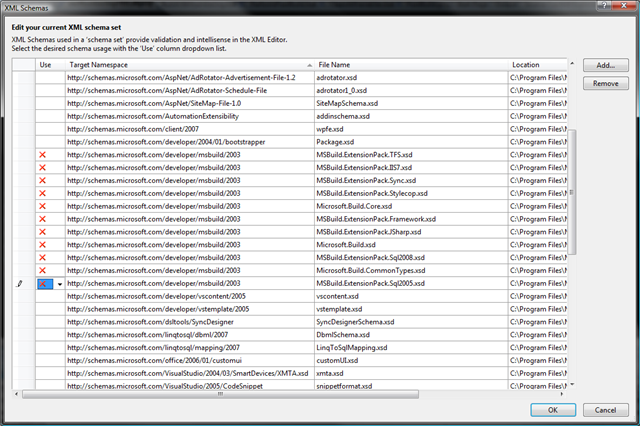This screenshot has height=426, width=640.
Task: Click the pencil edit icon in row header
Action: [x=19, y=283]
